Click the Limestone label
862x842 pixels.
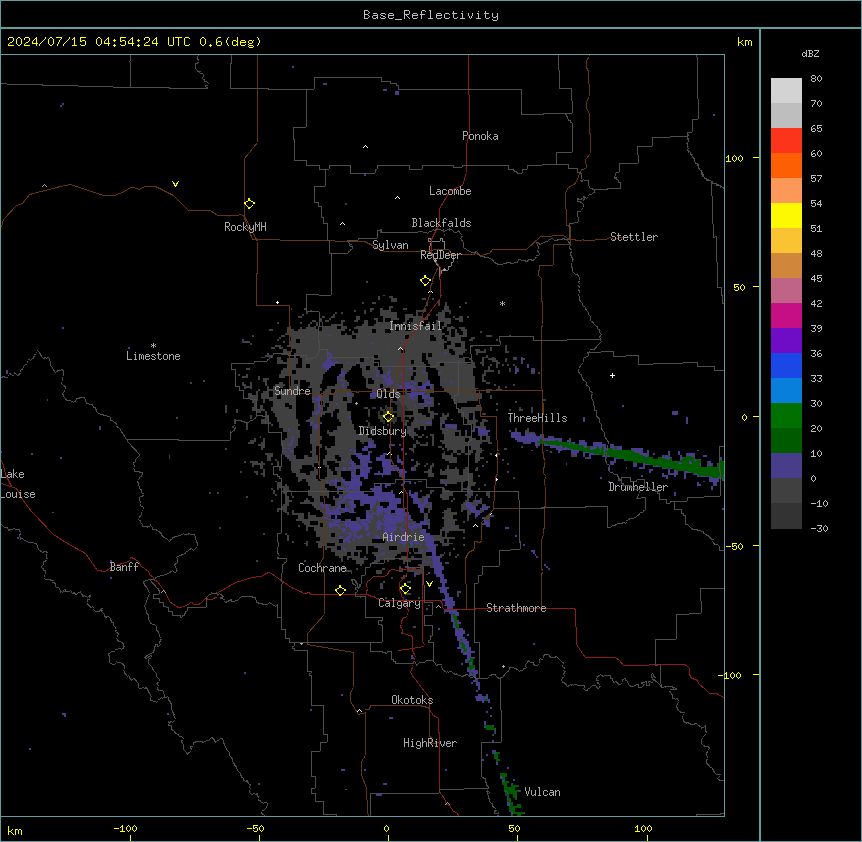click(153, 356)
